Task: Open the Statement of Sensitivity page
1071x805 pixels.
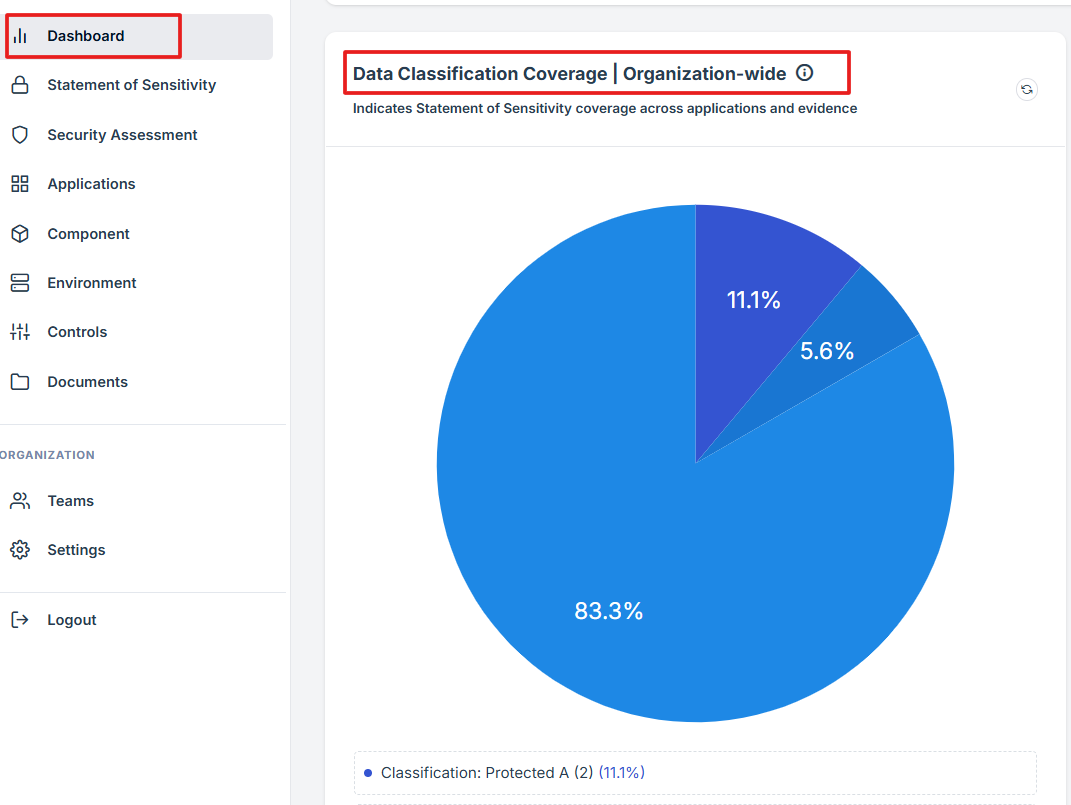Action: point(131,85)
